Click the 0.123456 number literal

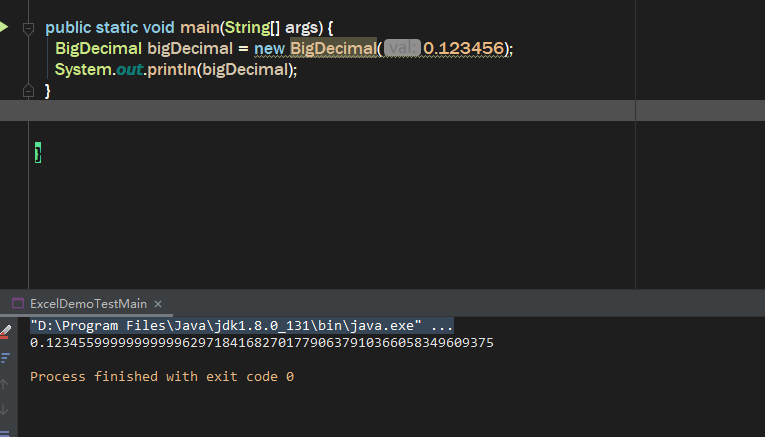click(463, 48)
